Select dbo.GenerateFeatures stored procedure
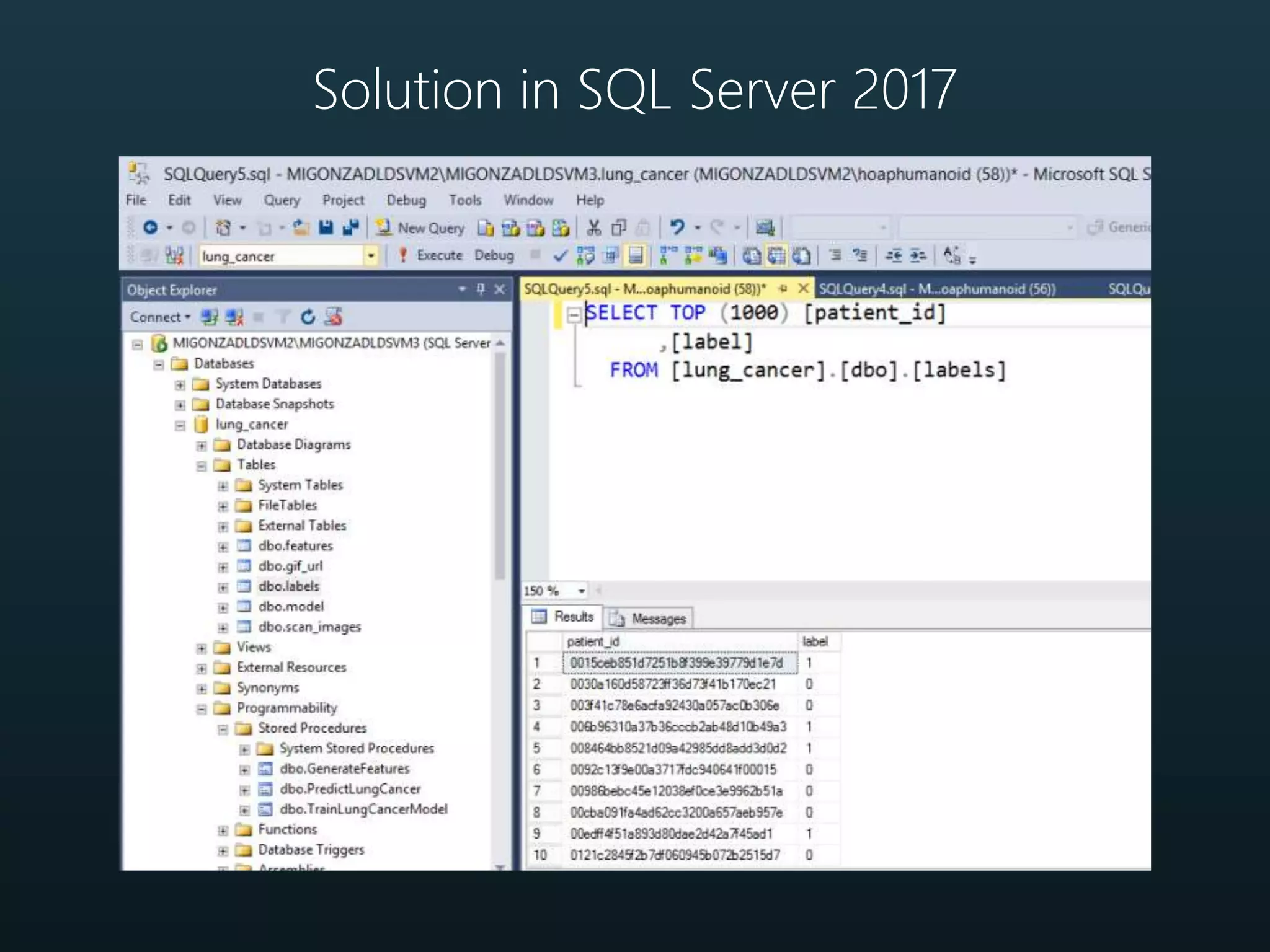Screen dimensions: 1270x952 (345, 769)
